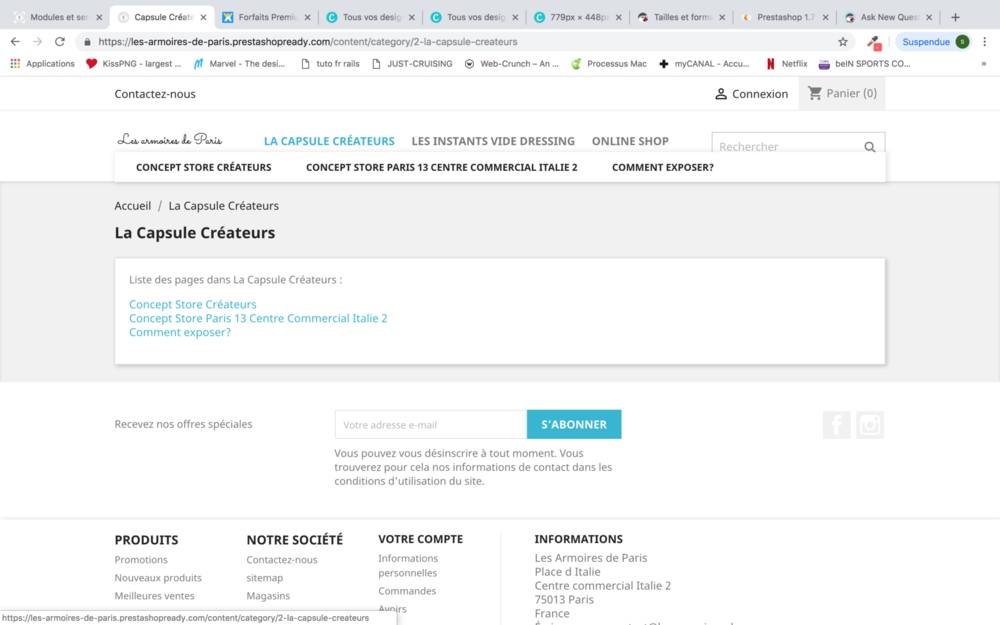Open the Magasins footer link
Image resolution: width=1000 pixels, height=625 pixels.
click(x=268, y=595)
